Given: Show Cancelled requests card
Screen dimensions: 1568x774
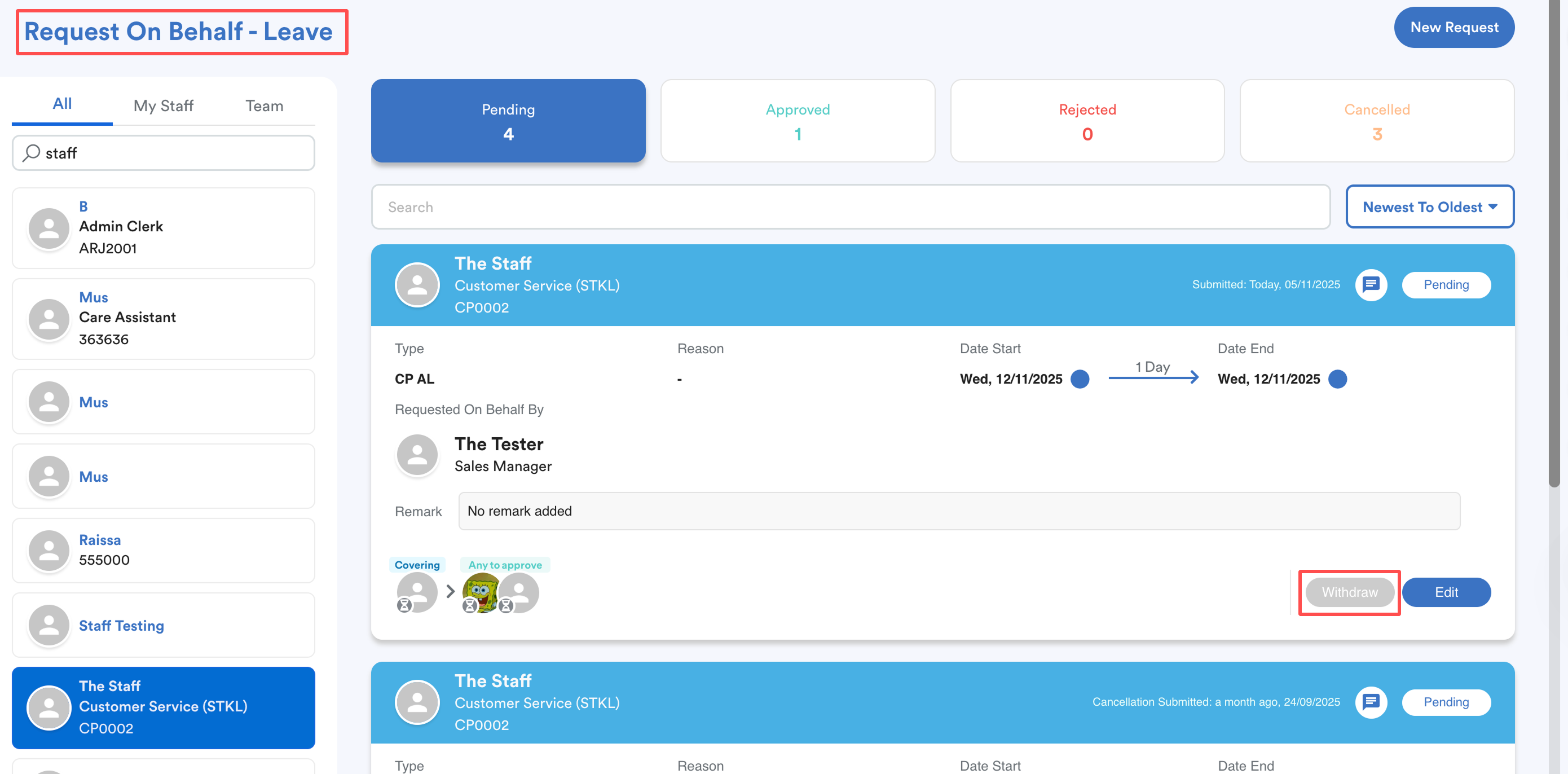Looking at the screenshot, I should point(1376,121).
